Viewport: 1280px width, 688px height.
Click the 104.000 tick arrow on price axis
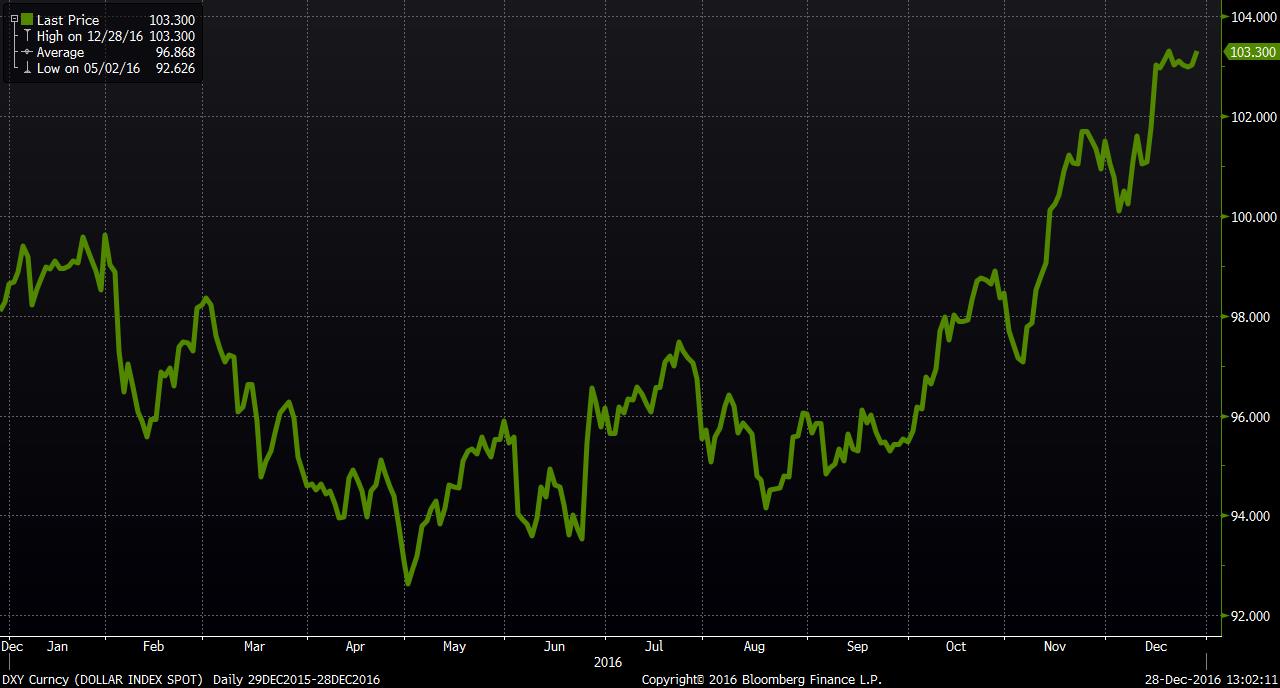tap(1225, 17)
